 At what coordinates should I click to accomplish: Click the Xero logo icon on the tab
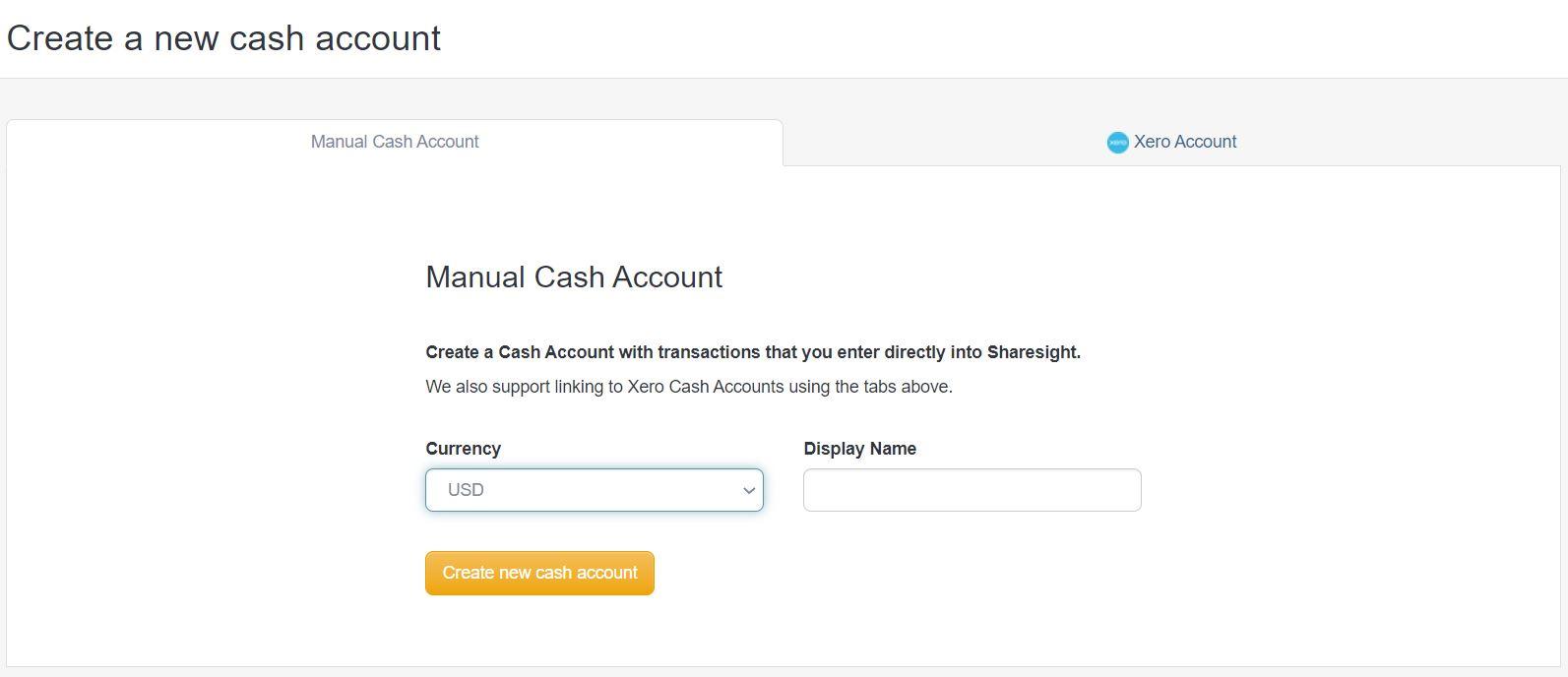coord(1117,142)
